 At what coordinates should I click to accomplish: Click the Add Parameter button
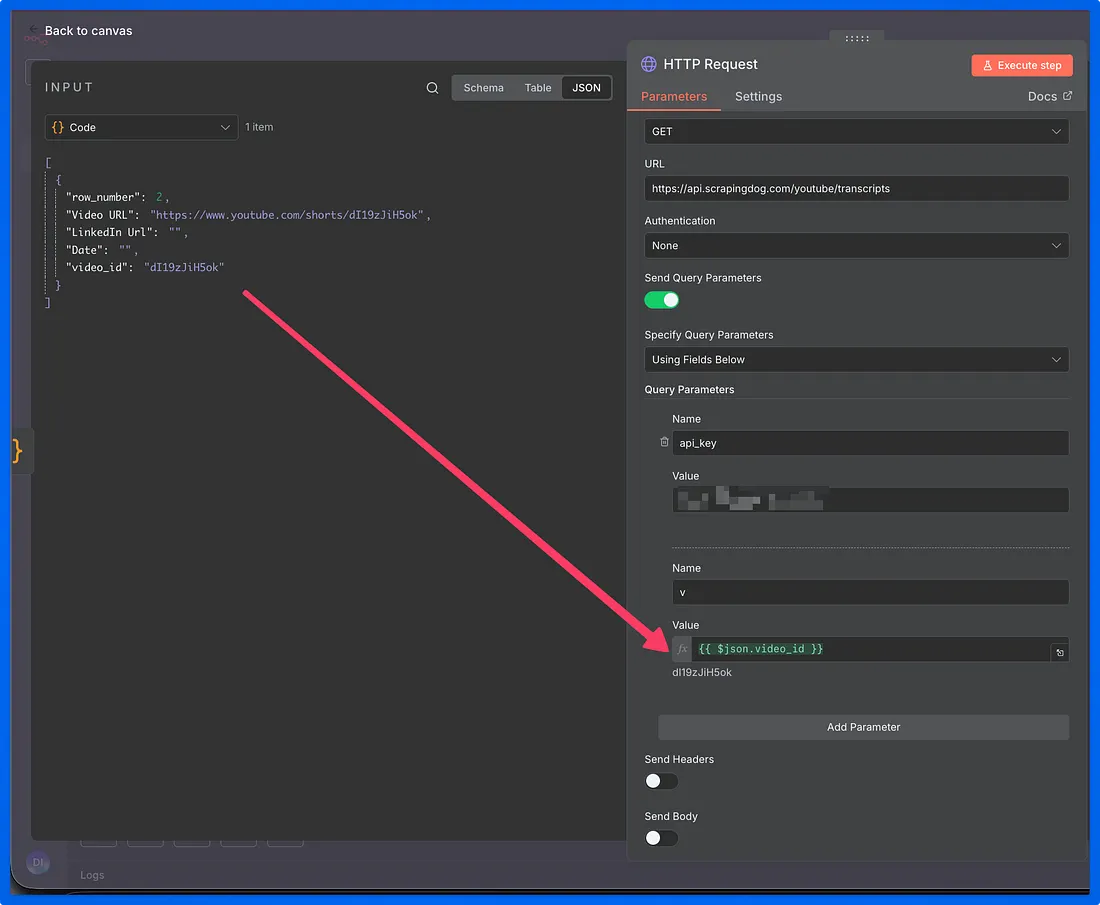(x=863, y=727)
